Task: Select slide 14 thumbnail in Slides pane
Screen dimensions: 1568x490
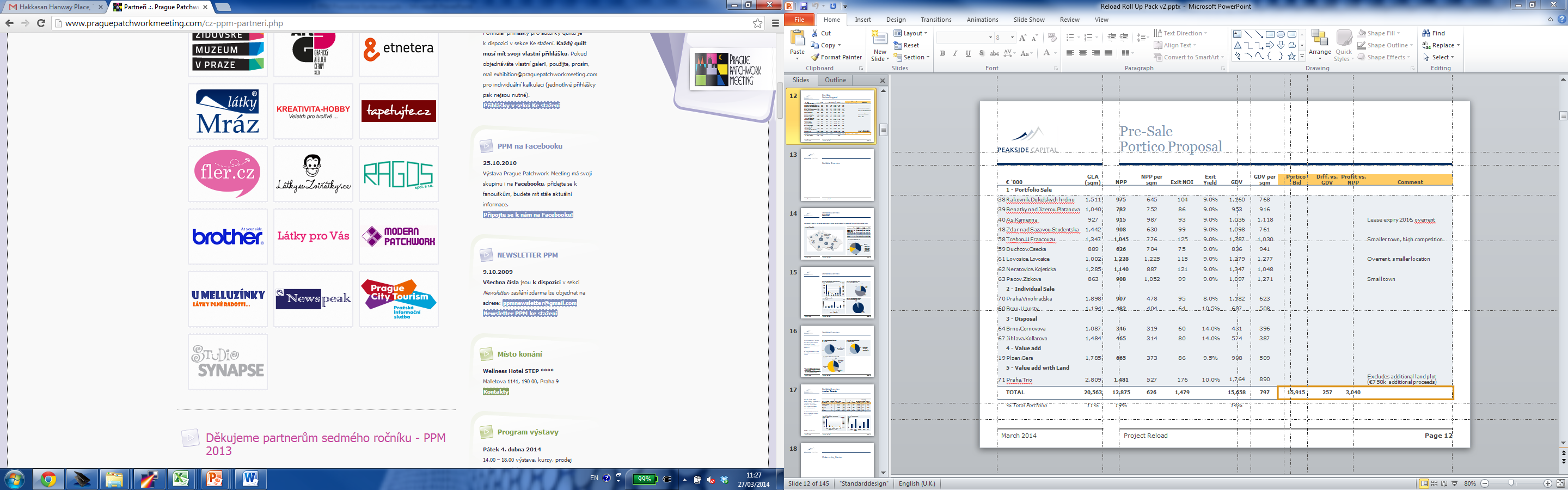Action: [x=836, y=234]
